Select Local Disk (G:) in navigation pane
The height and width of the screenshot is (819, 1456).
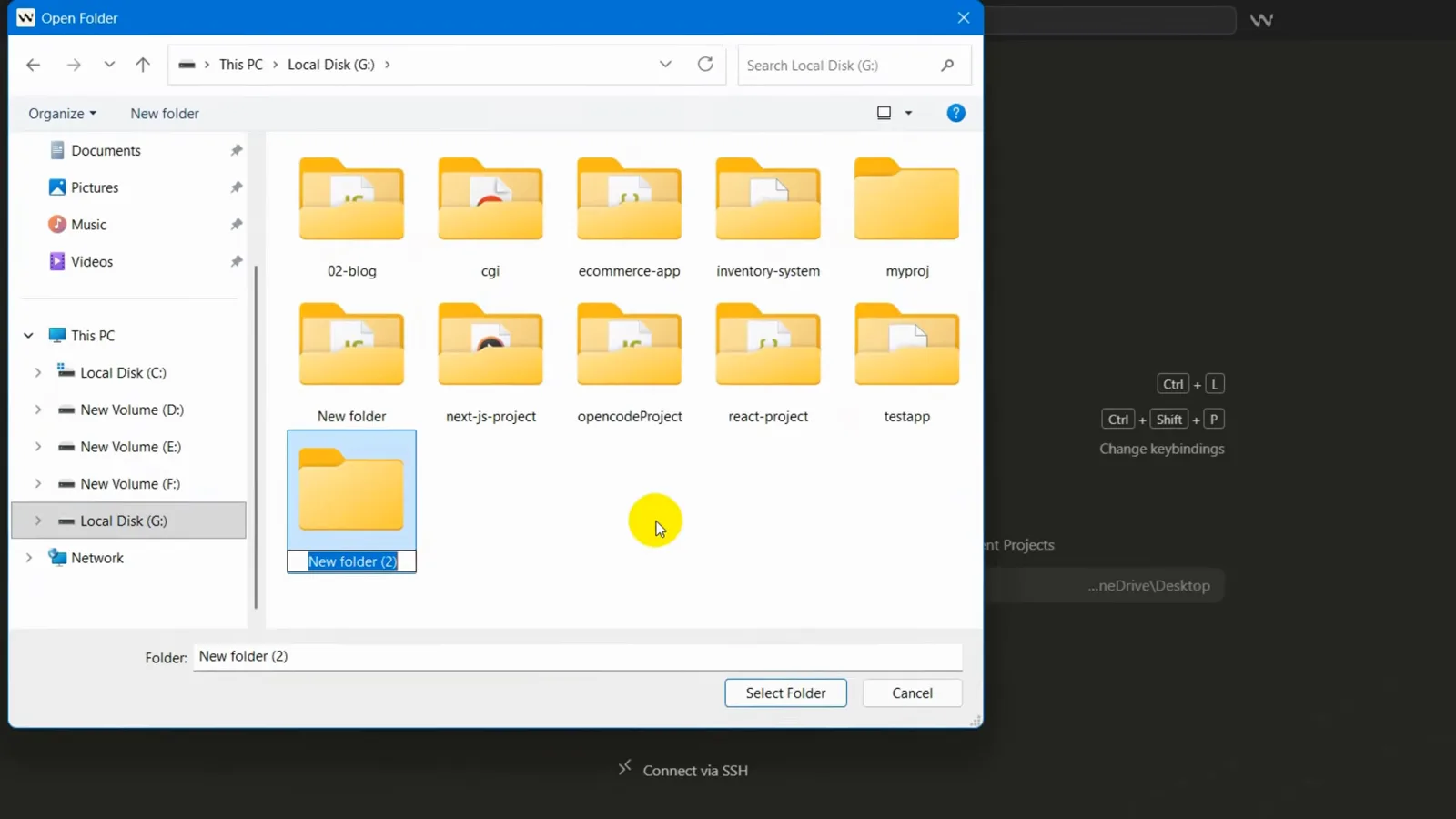pyautogui.click(x=124, y=521)
